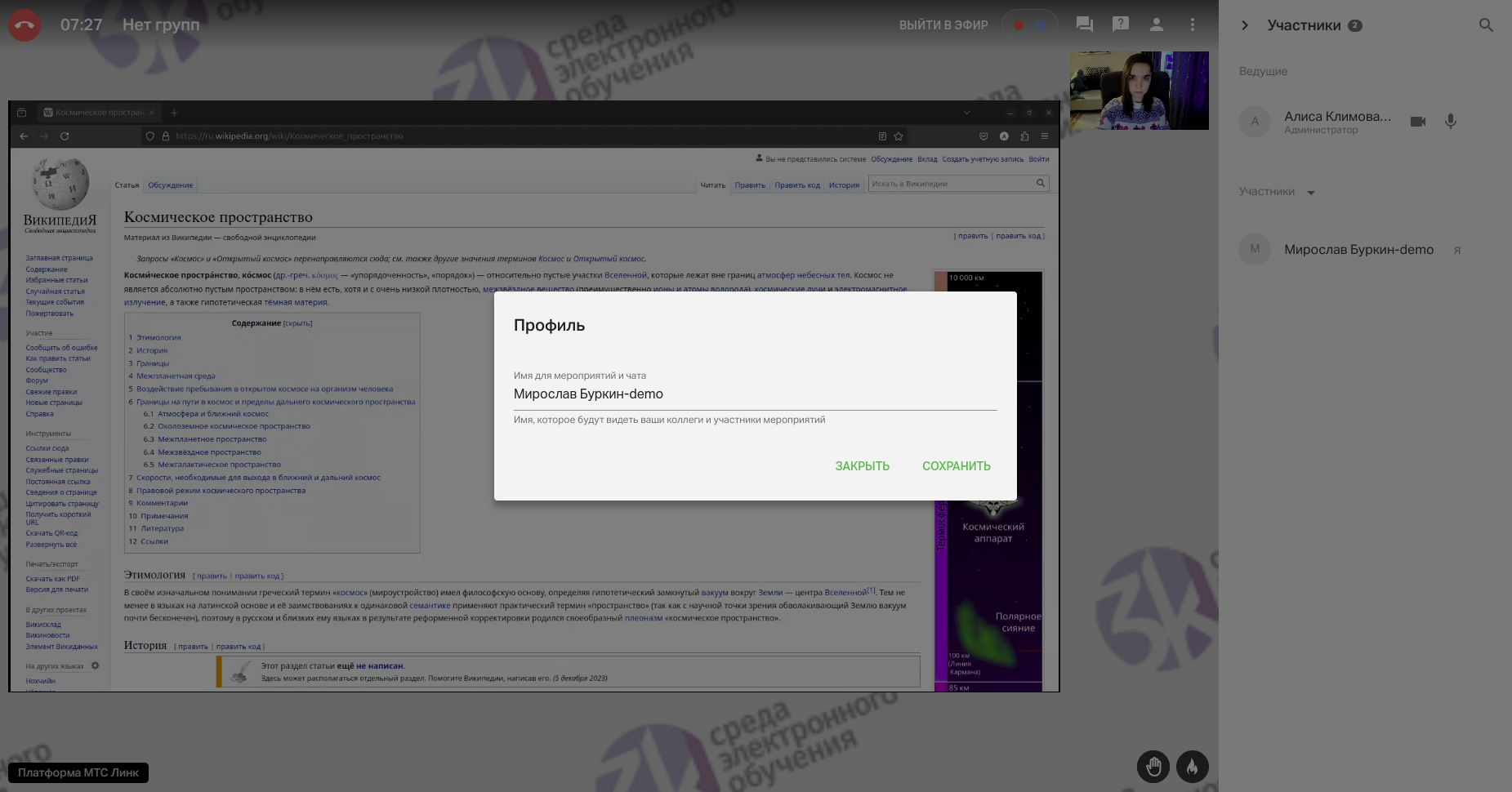
Task: Click the name input field in Профиль
Action: [754, 394]
